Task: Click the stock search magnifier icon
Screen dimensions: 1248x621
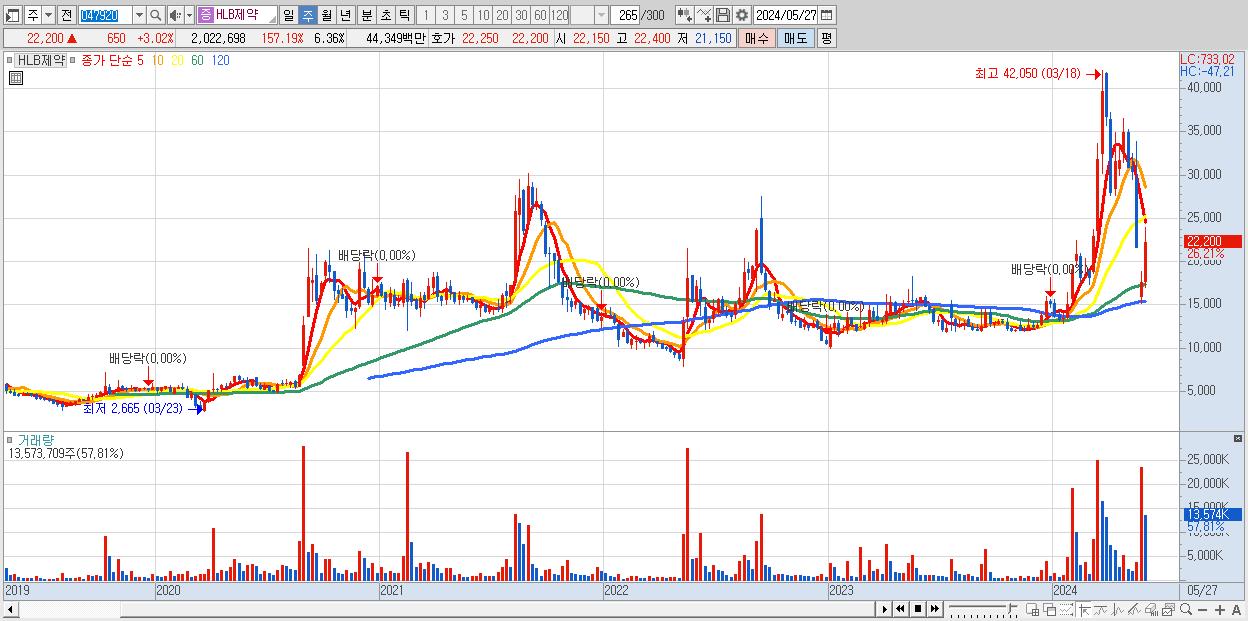Action: (155, 15)
